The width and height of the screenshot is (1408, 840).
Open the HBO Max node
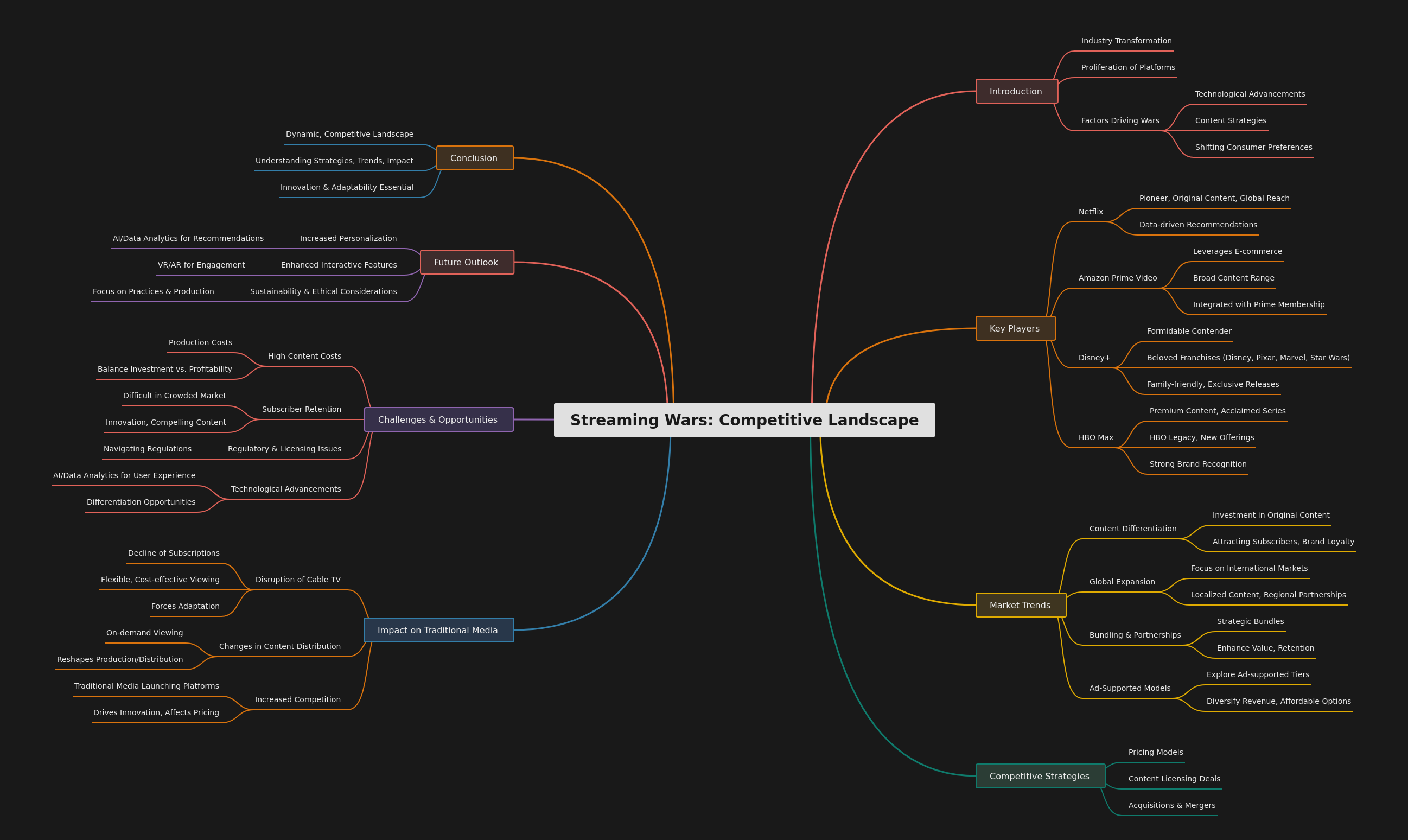click(x=1095, y=437)
